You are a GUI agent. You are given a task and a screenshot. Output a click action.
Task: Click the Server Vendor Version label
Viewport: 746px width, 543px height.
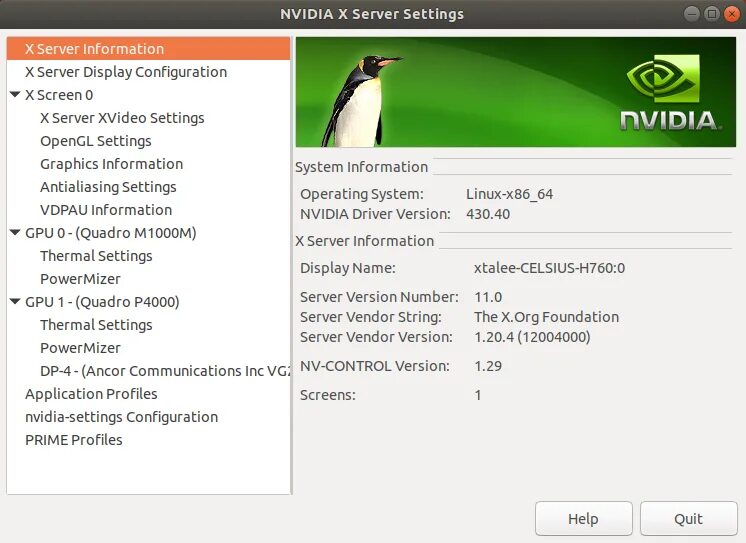pos(376,337)
